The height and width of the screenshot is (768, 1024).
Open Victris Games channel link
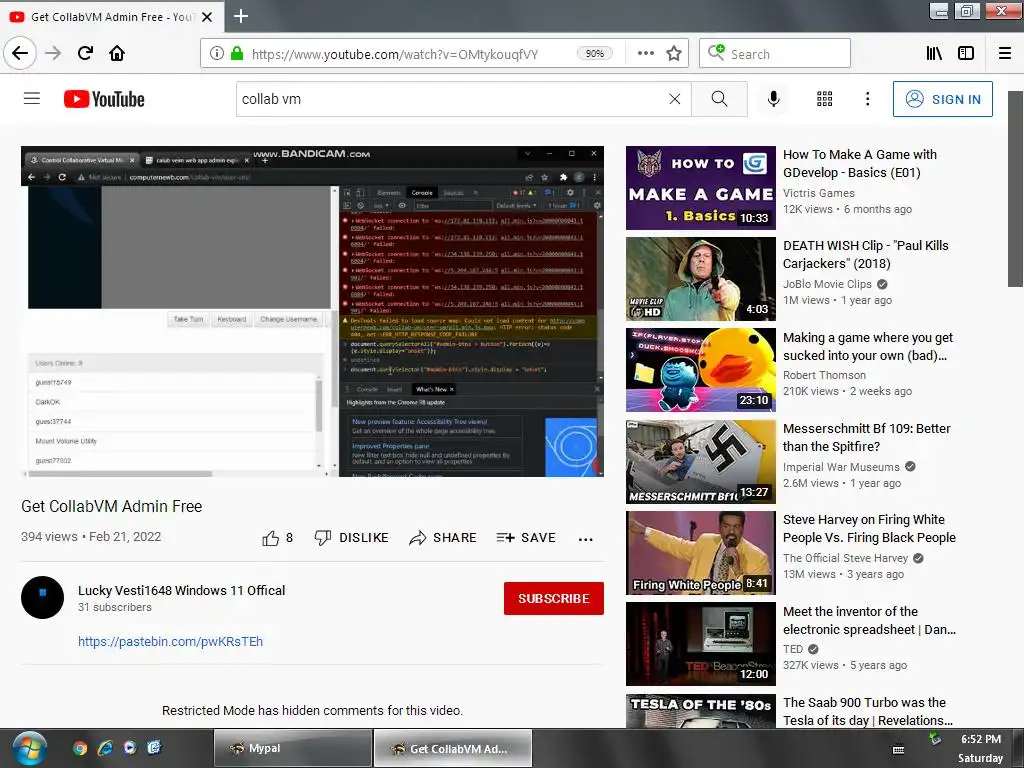tap(818, 193)
